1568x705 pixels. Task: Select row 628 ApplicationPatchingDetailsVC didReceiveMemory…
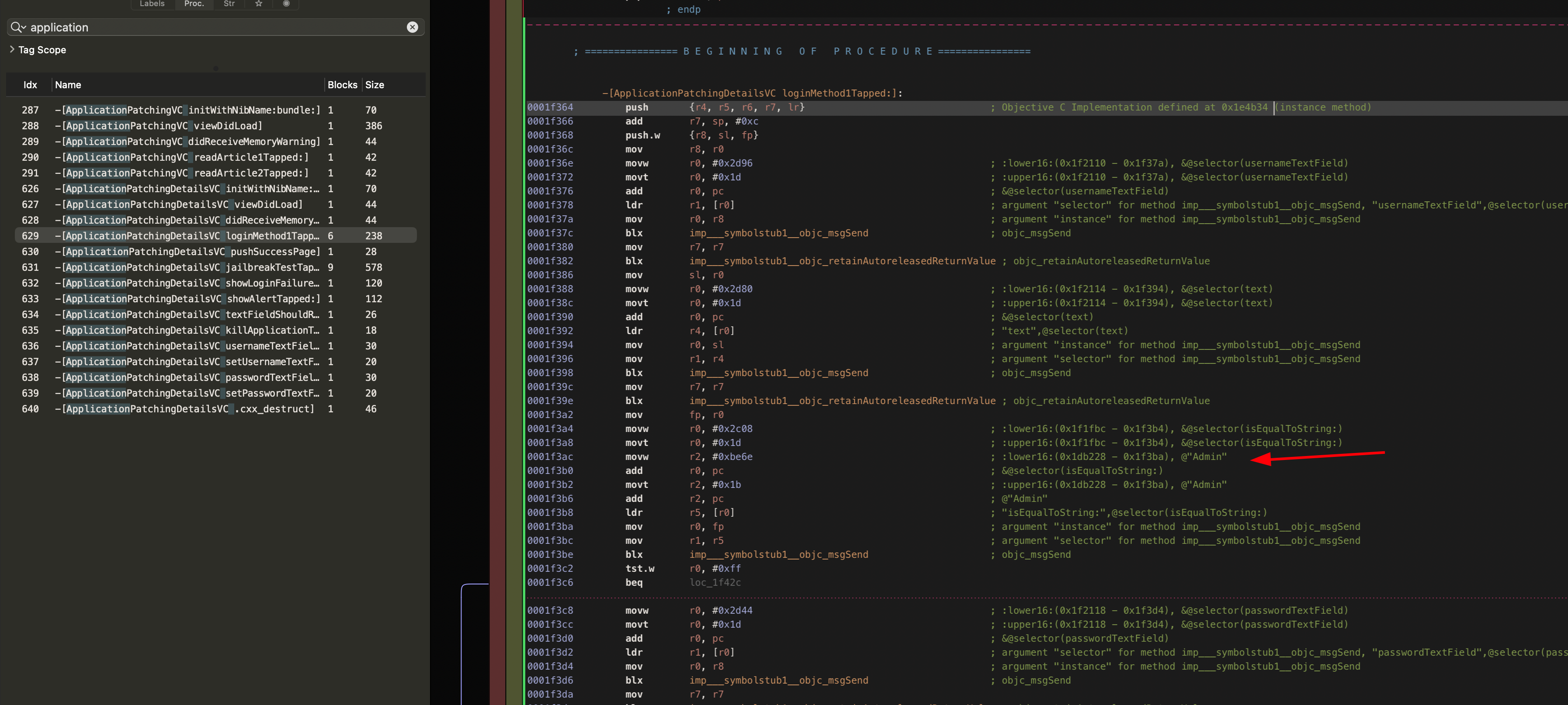[x=215, y=220]
